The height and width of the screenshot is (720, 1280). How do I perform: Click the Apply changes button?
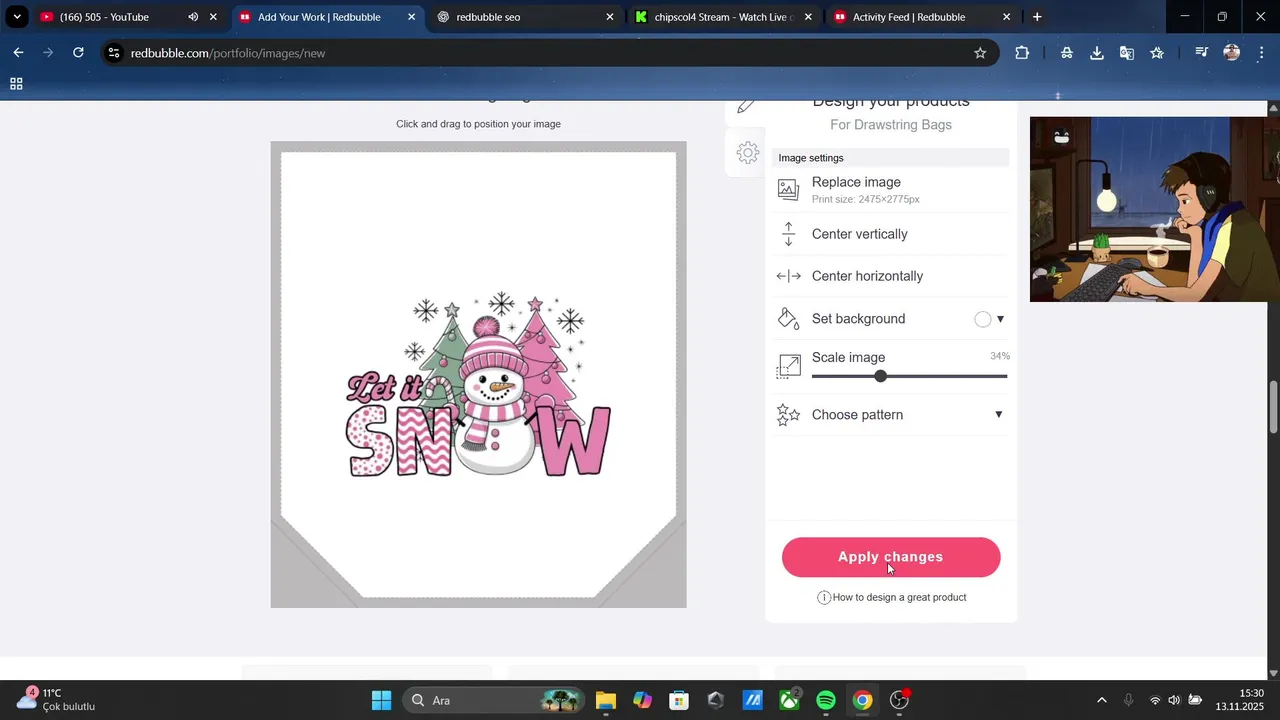click(x=891, y=557)
